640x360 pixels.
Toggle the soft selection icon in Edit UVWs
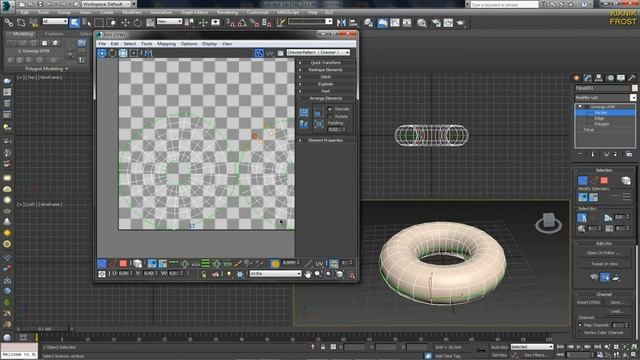(x=275, y=263)
